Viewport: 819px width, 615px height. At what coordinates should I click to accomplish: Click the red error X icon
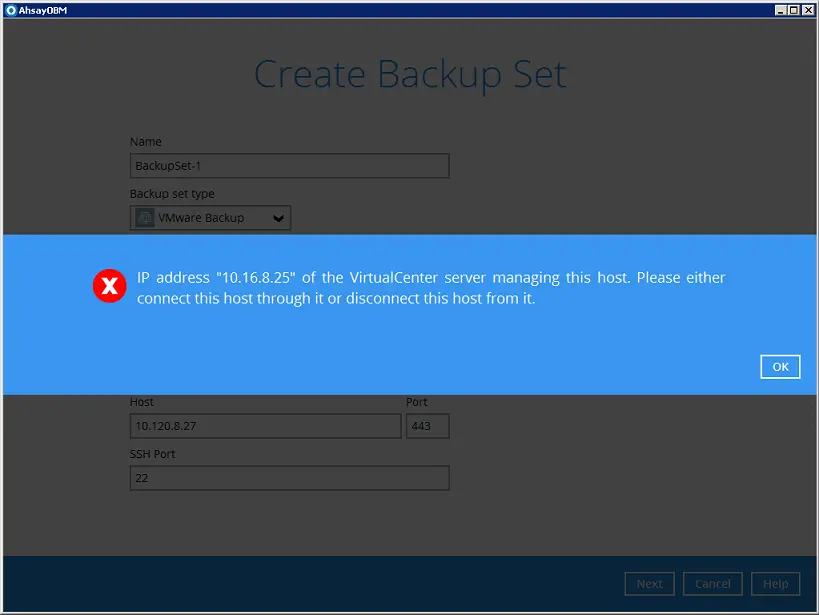pyautogui.click(x=109, y=286)
